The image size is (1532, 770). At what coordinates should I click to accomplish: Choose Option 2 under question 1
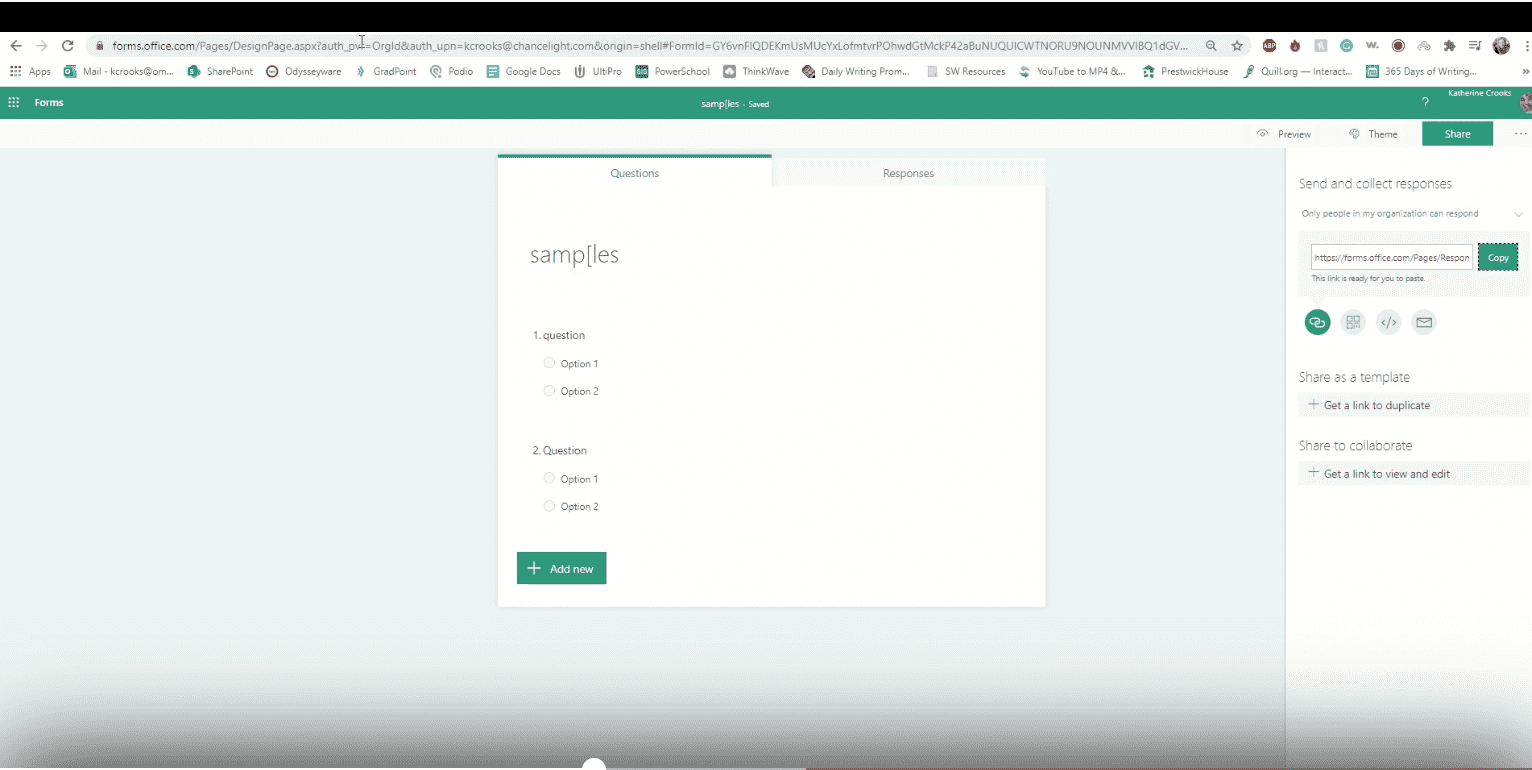(x=549, y=390)
